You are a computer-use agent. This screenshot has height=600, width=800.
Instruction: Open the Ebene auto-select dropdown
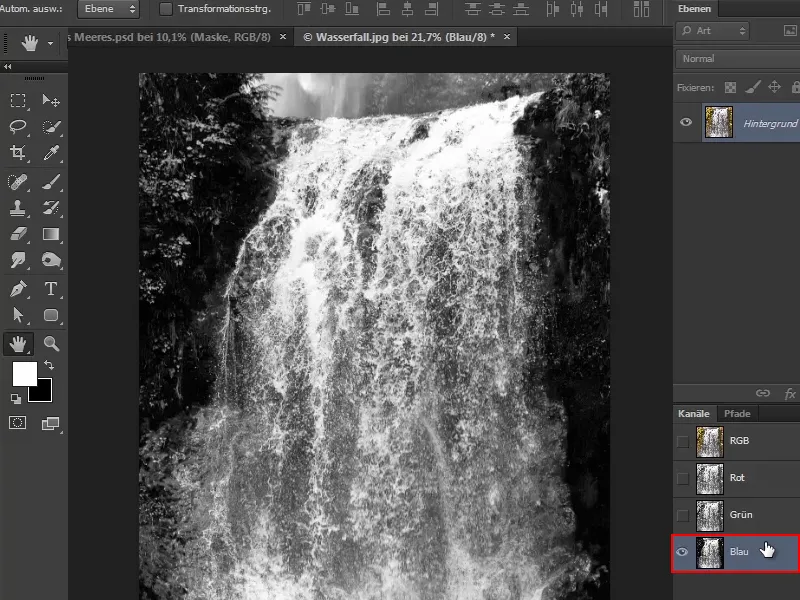pyautogui.click(x=108, y=9)
